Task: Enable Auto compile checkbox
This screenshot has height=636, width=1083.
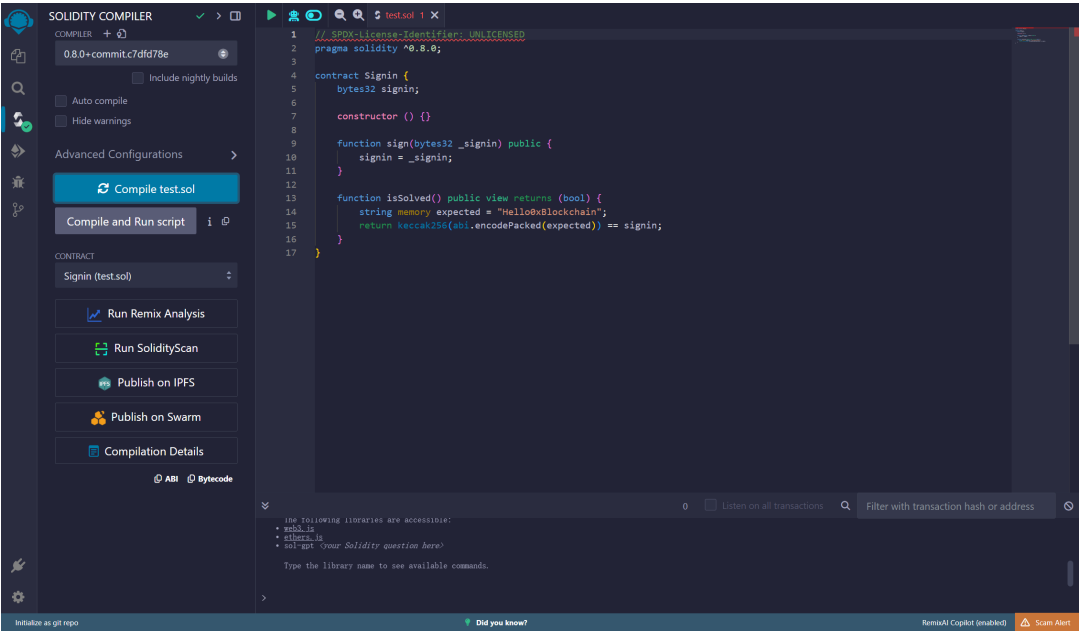Action: pos(61,101)
